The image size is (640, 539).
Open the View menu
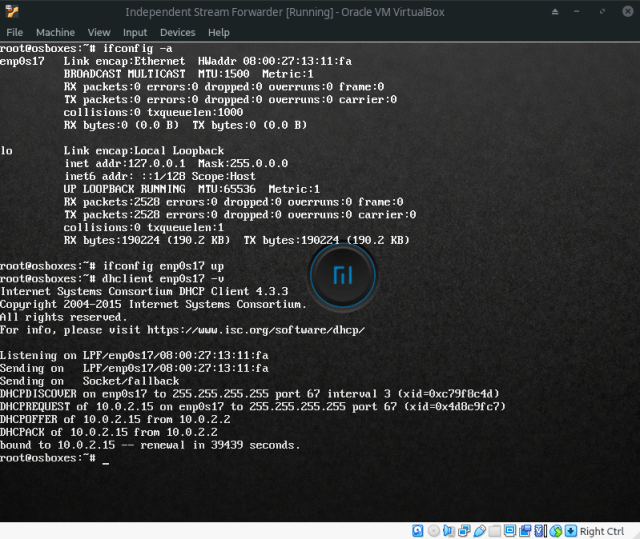[x=99, y=32]
